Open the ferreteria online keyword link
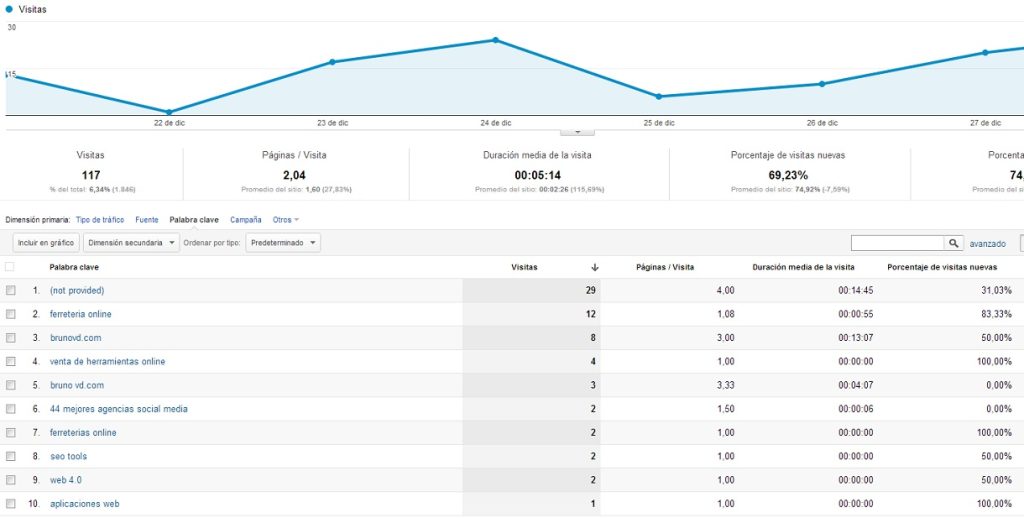Screen dimensions: 1024x518 tap(80, 314)
